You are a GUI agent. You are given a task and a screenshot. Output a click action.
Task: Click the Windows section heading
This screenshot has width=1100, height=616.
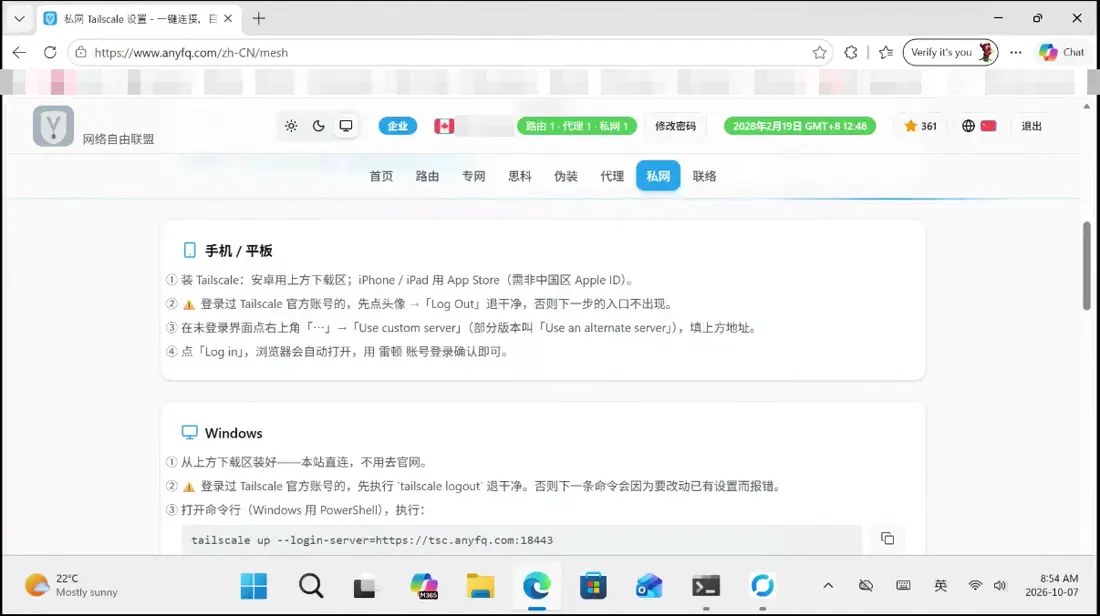234,433
